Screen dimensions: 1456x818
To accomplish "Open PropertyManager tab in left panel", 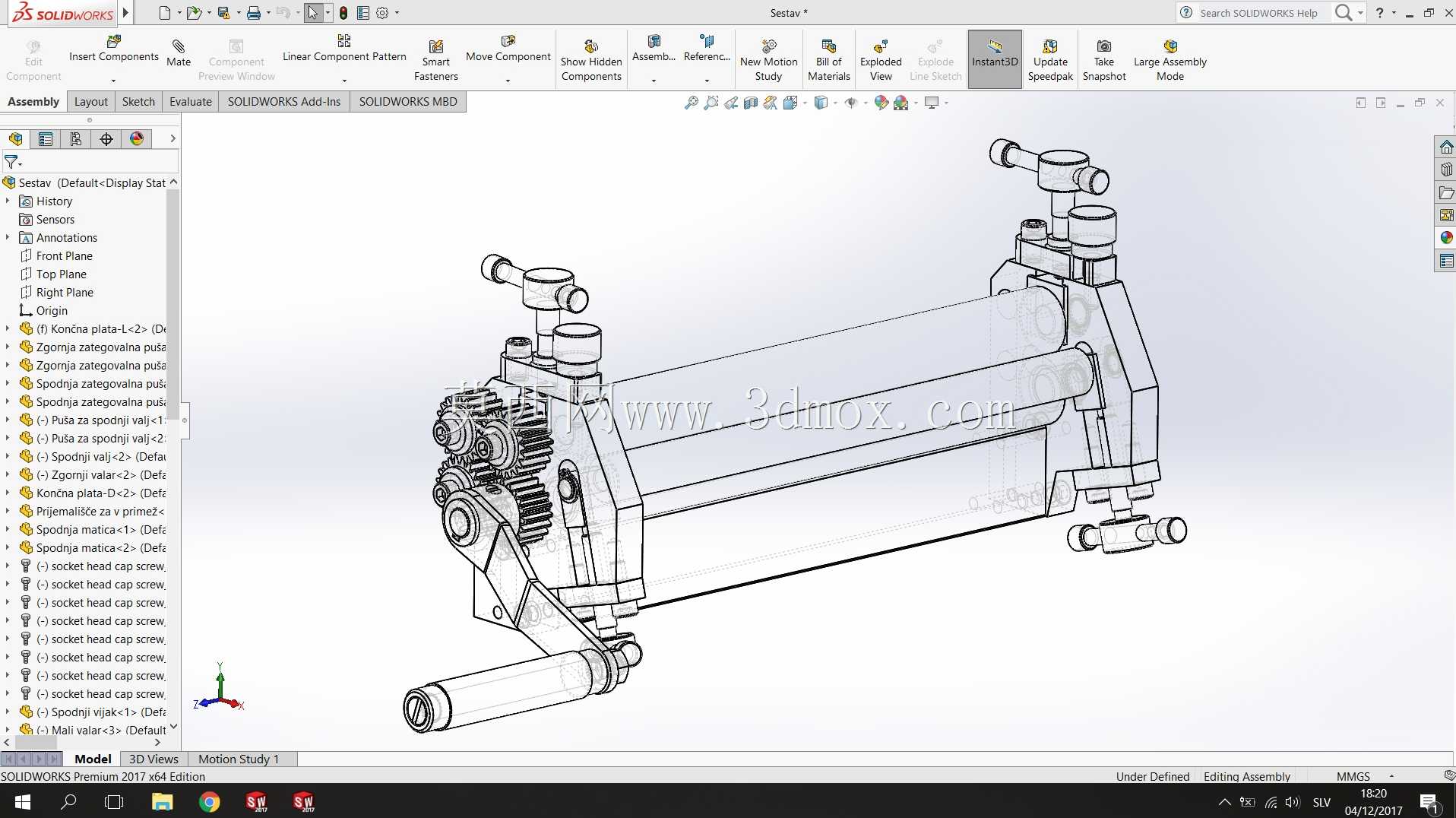I will click(x=46, y=138).
